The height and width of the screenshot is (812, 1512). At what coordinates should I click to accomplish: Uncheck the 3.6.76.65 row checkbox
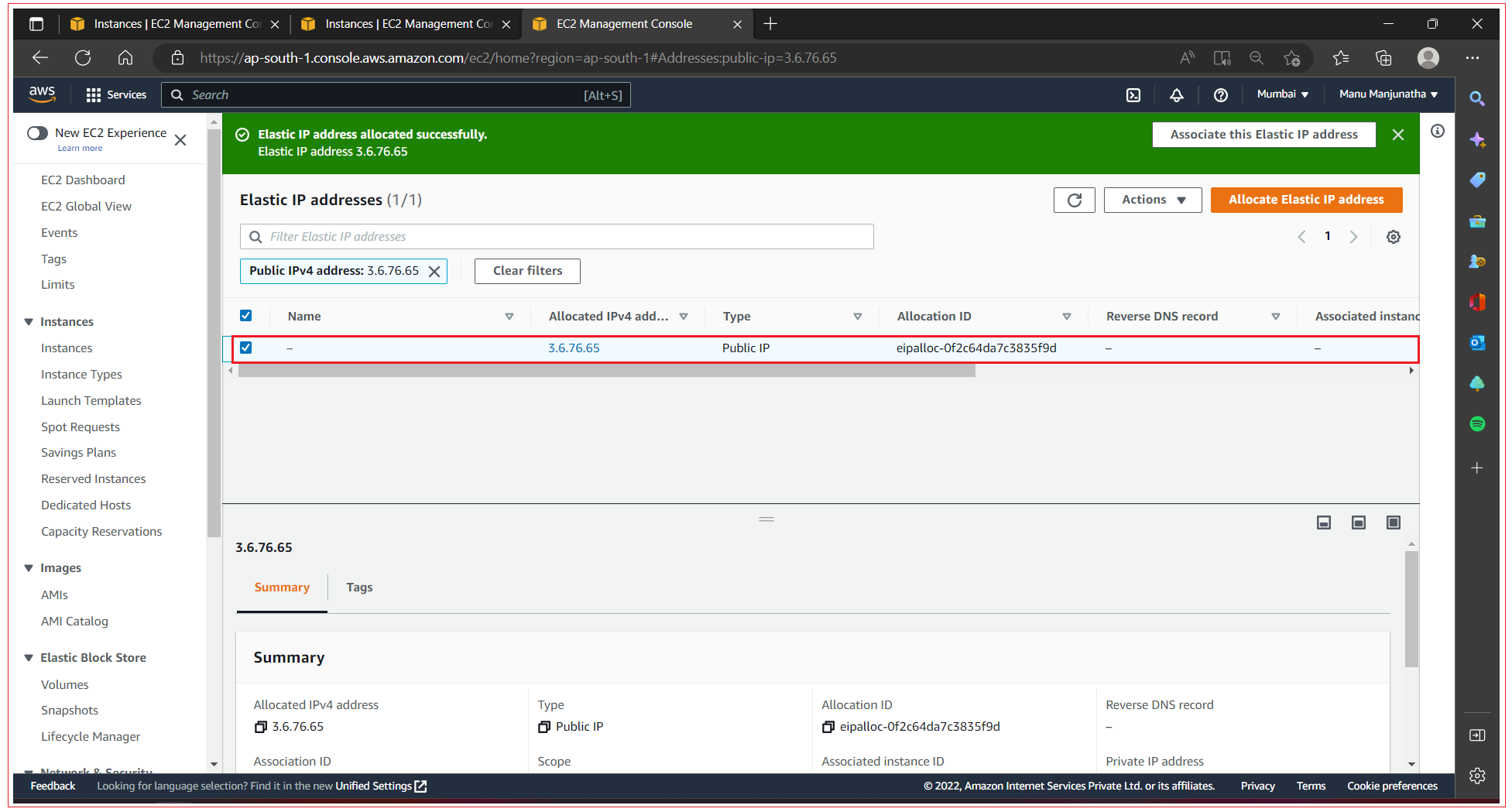tap(245, 348)
